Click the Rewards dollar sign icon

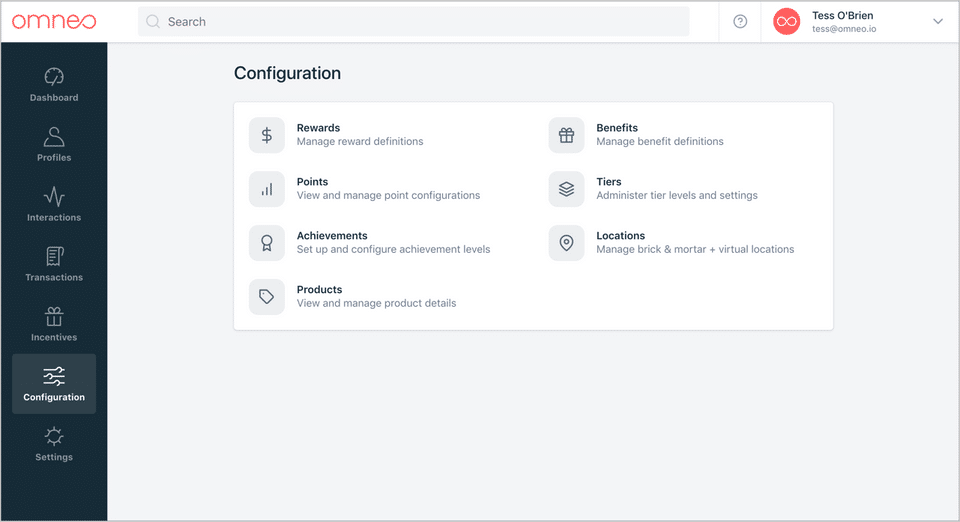point(267,135)
